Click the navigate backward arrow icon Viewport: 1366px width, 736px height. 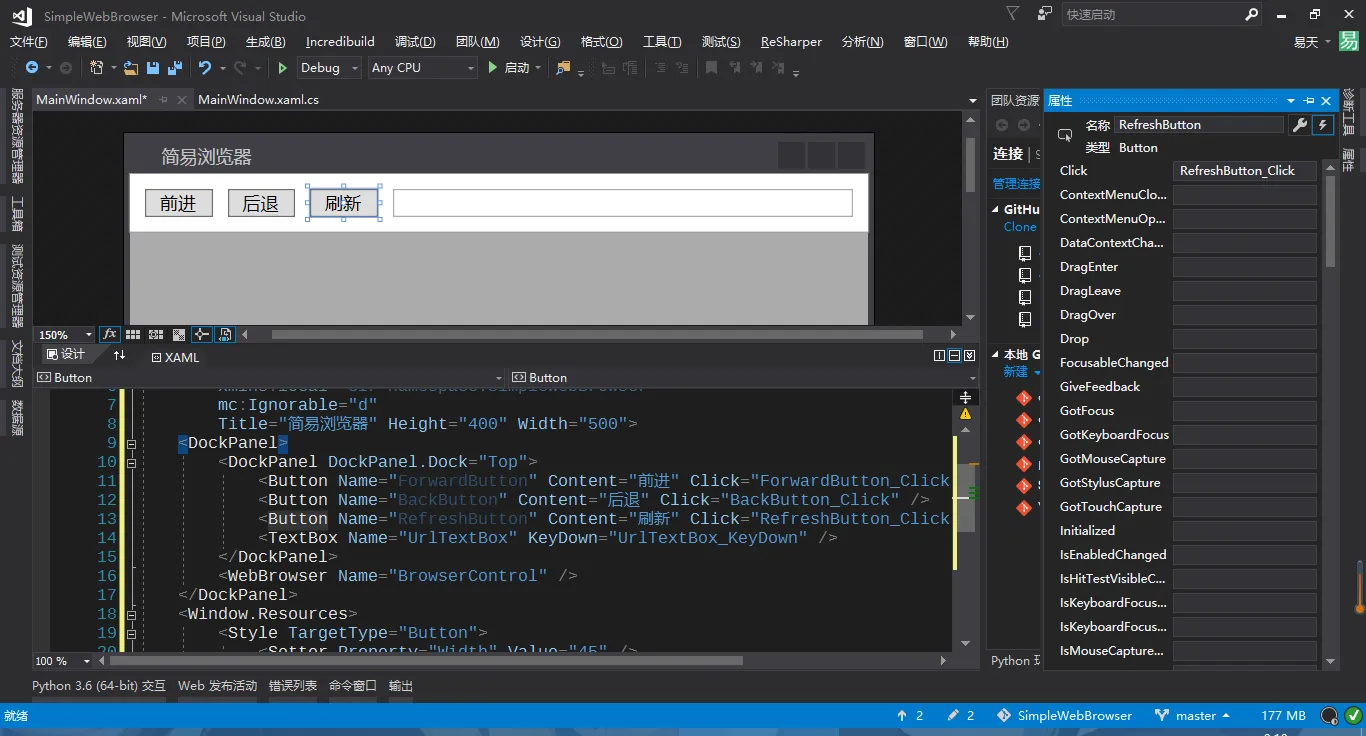tap(32, 68)
